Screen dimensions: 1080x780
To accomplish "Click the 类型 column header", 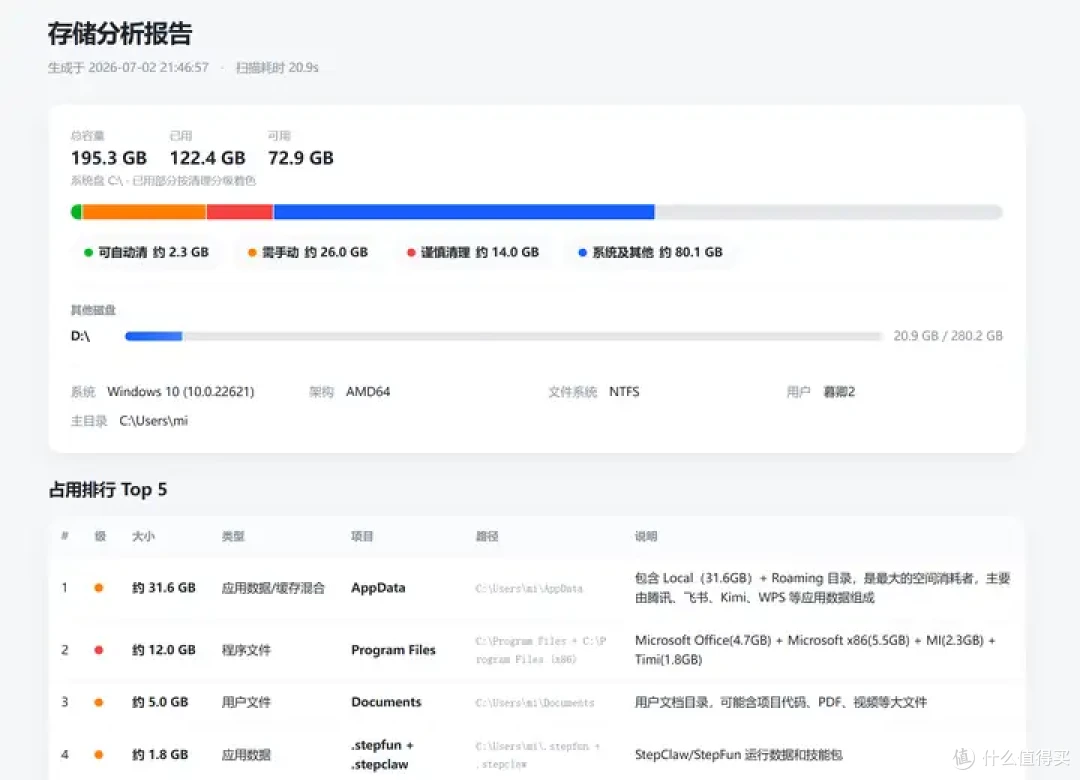I will tap(233, 536).
